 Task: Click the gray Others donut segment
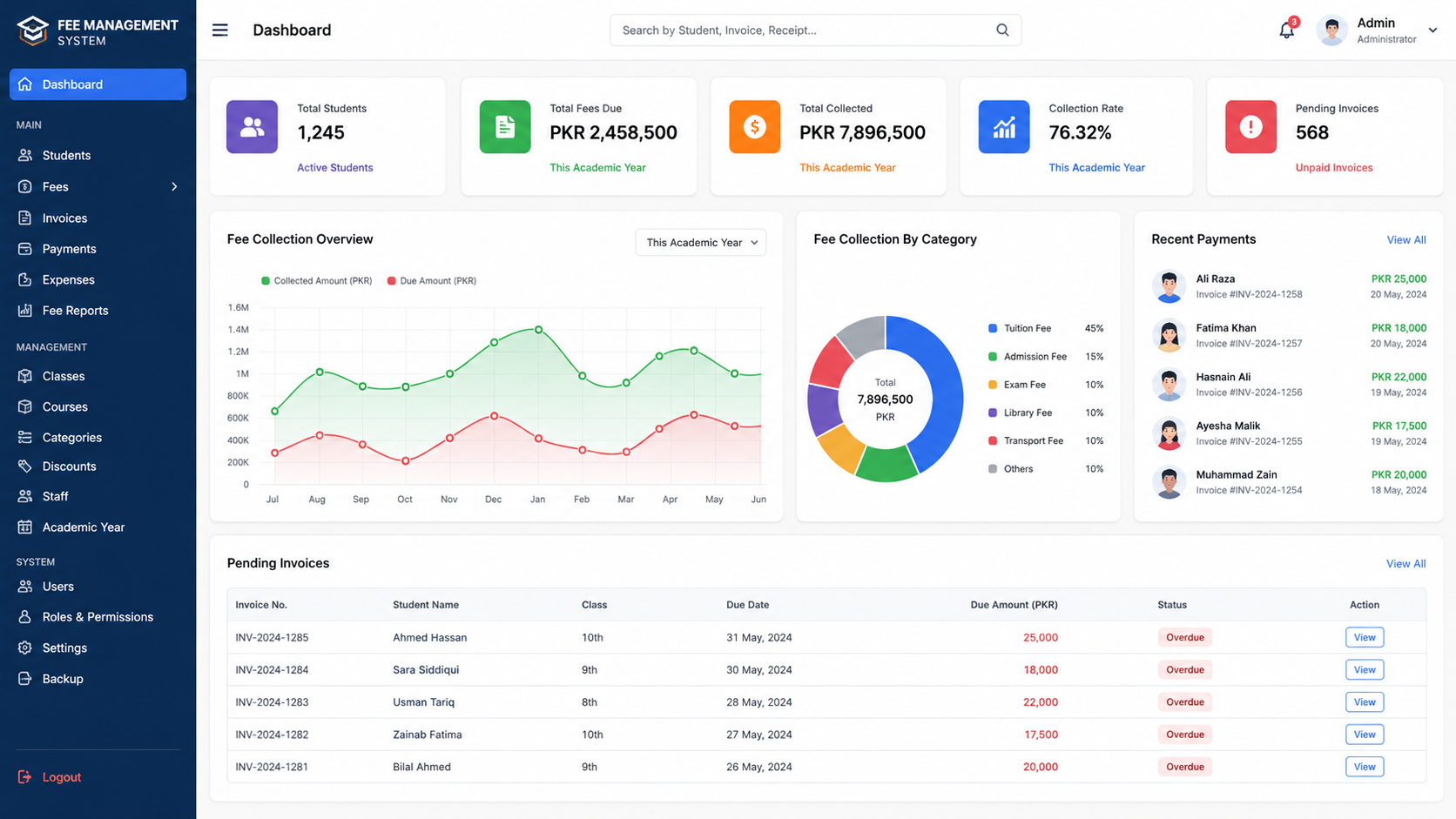865,335
